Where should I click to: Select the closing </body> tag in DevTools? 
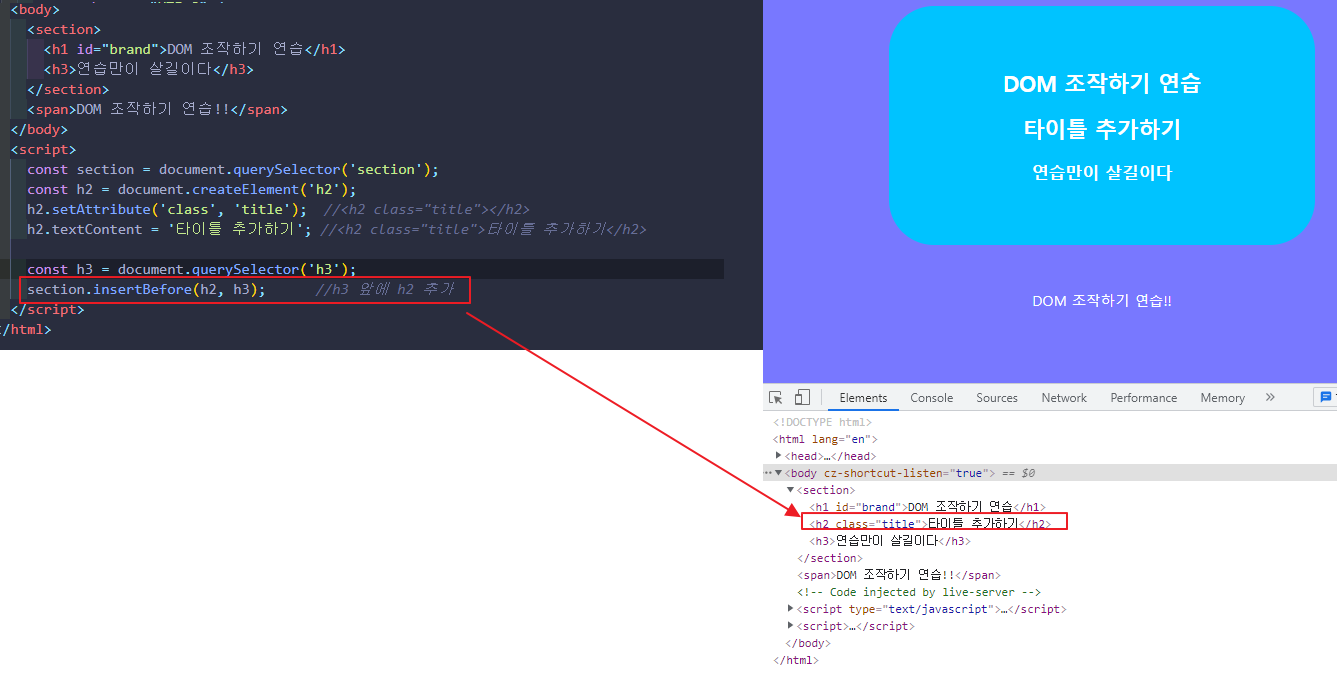808,643
